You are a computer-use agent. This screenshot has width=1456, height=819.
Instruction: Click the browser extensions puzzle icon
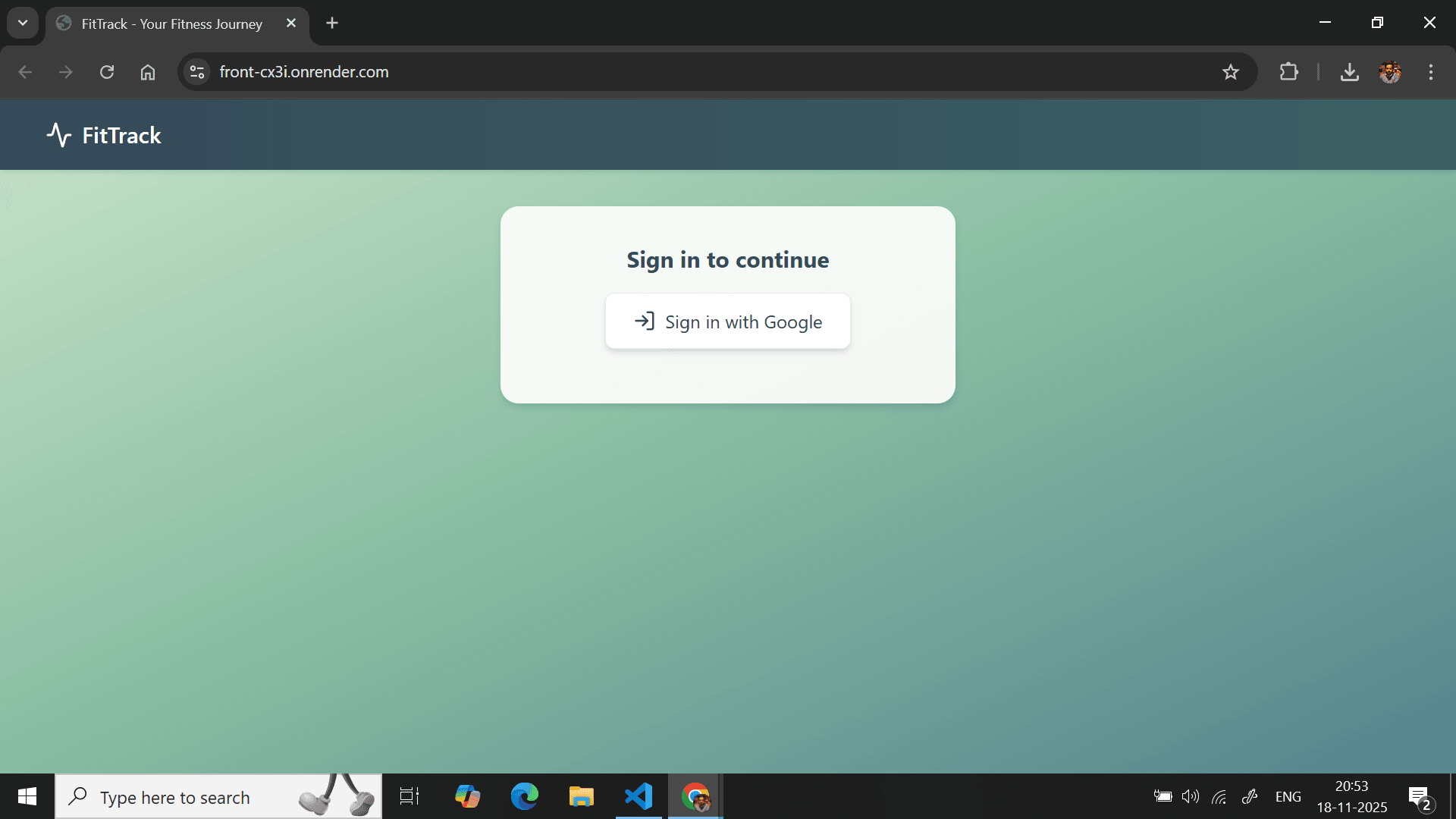click(1289, 72)
